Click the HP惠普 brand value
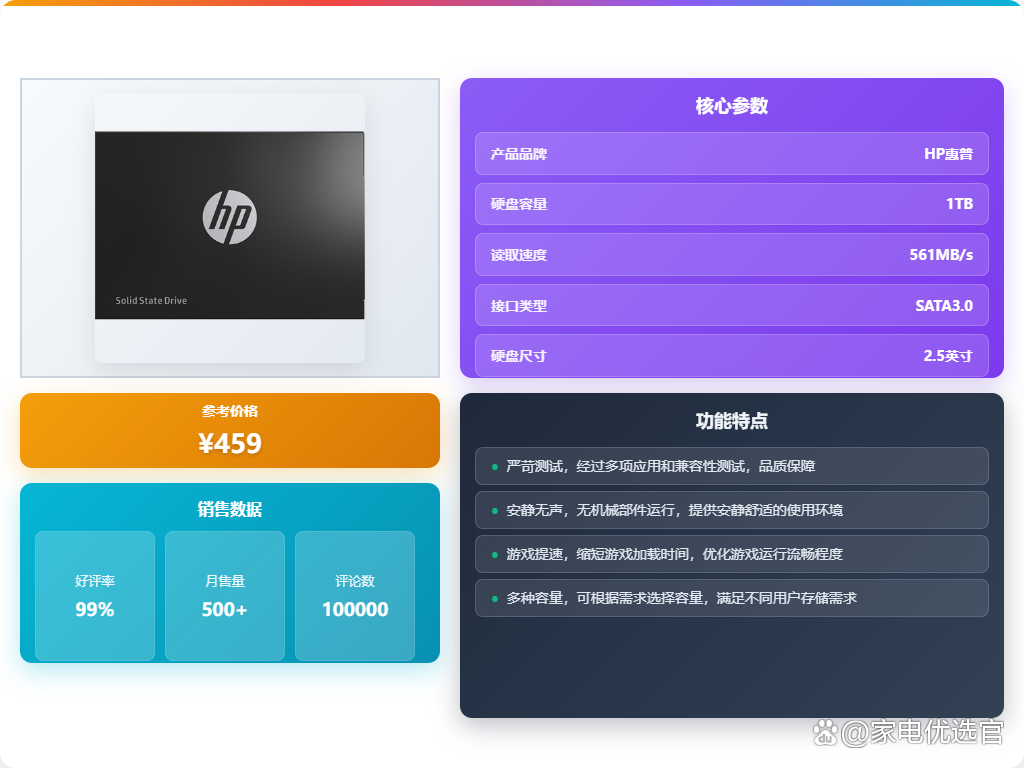1024x768 pixels. click(x=948, y=154)
